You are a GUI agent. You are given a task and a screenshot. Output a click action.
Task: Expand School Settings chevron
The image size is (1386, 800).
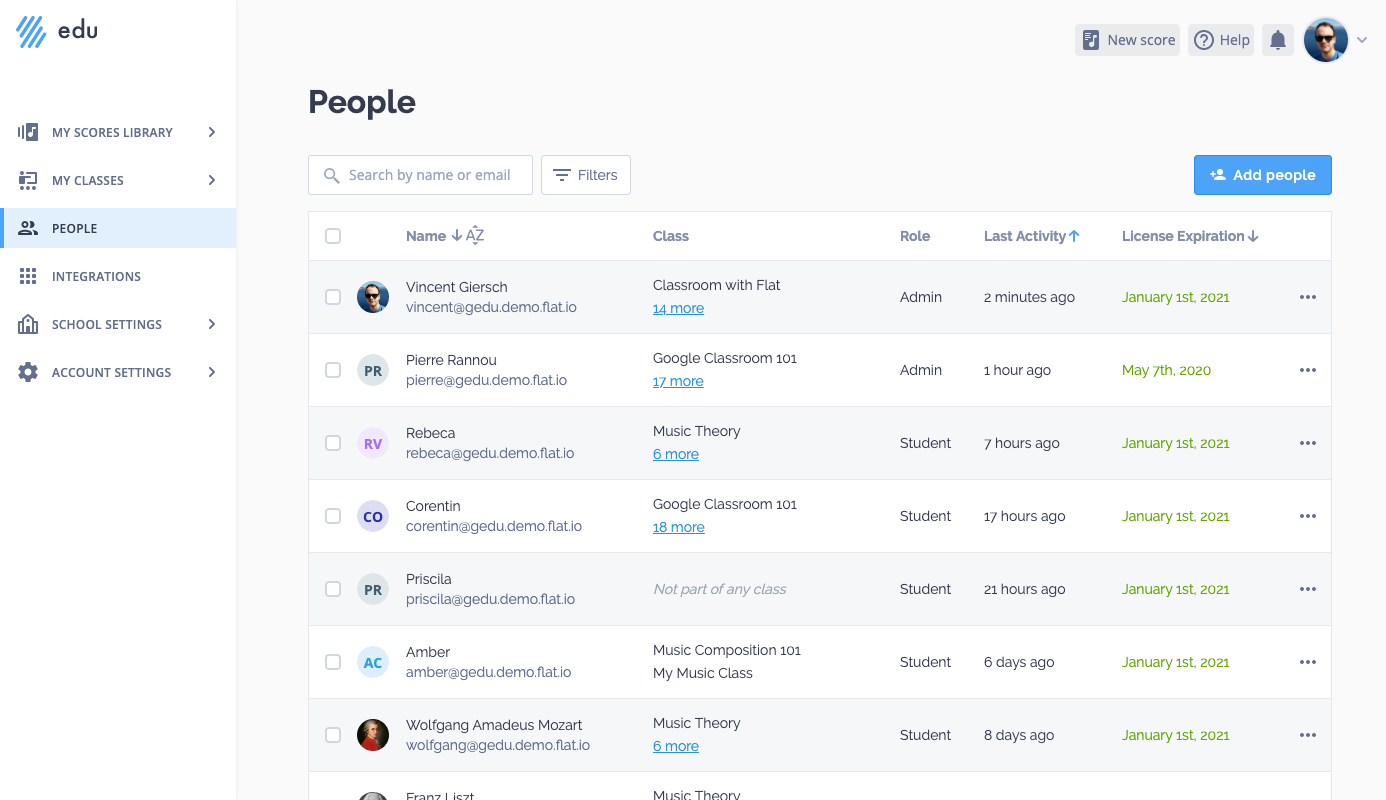[212, 324]
